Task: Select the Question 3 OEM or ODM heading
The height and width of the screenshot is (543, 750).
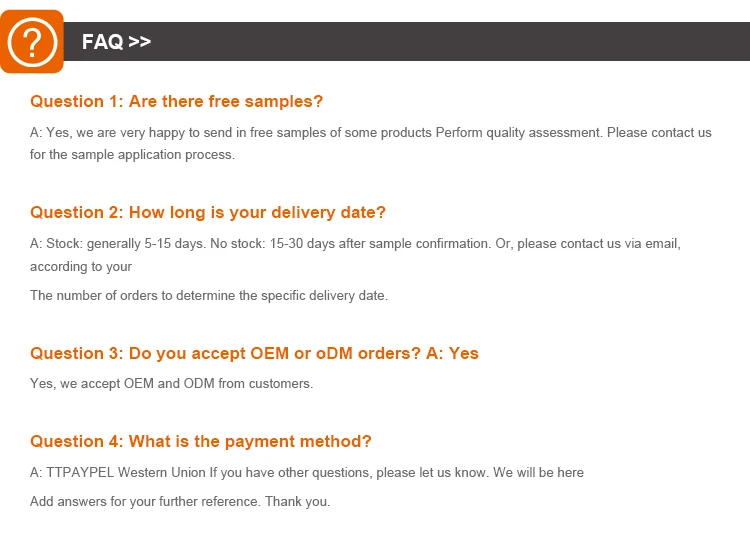Action: coord(225,353)
